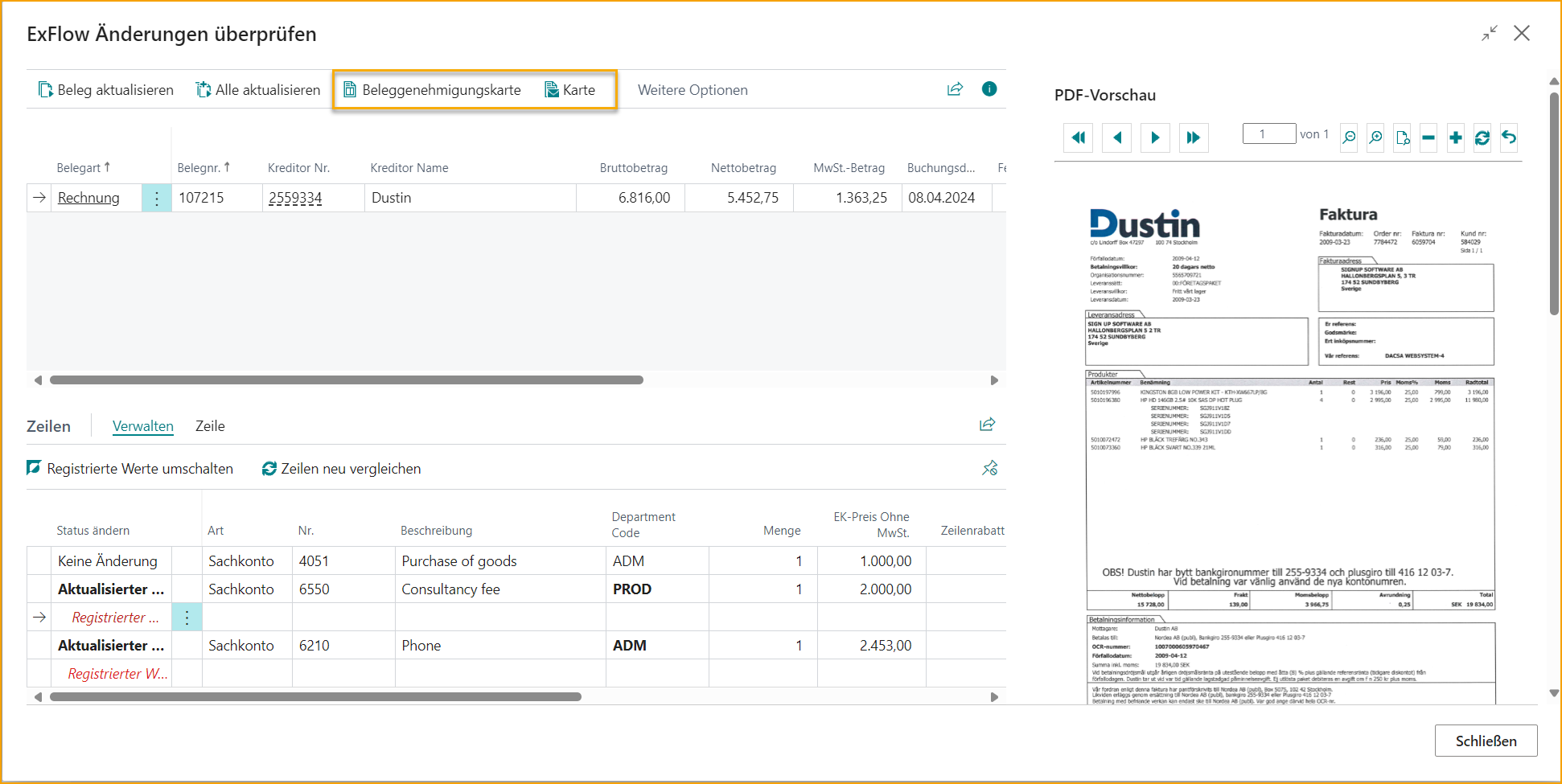Switch to the Verwalten tab
Screen dimensions: 1562x784
pyautogui.click(x=142, y=426)
